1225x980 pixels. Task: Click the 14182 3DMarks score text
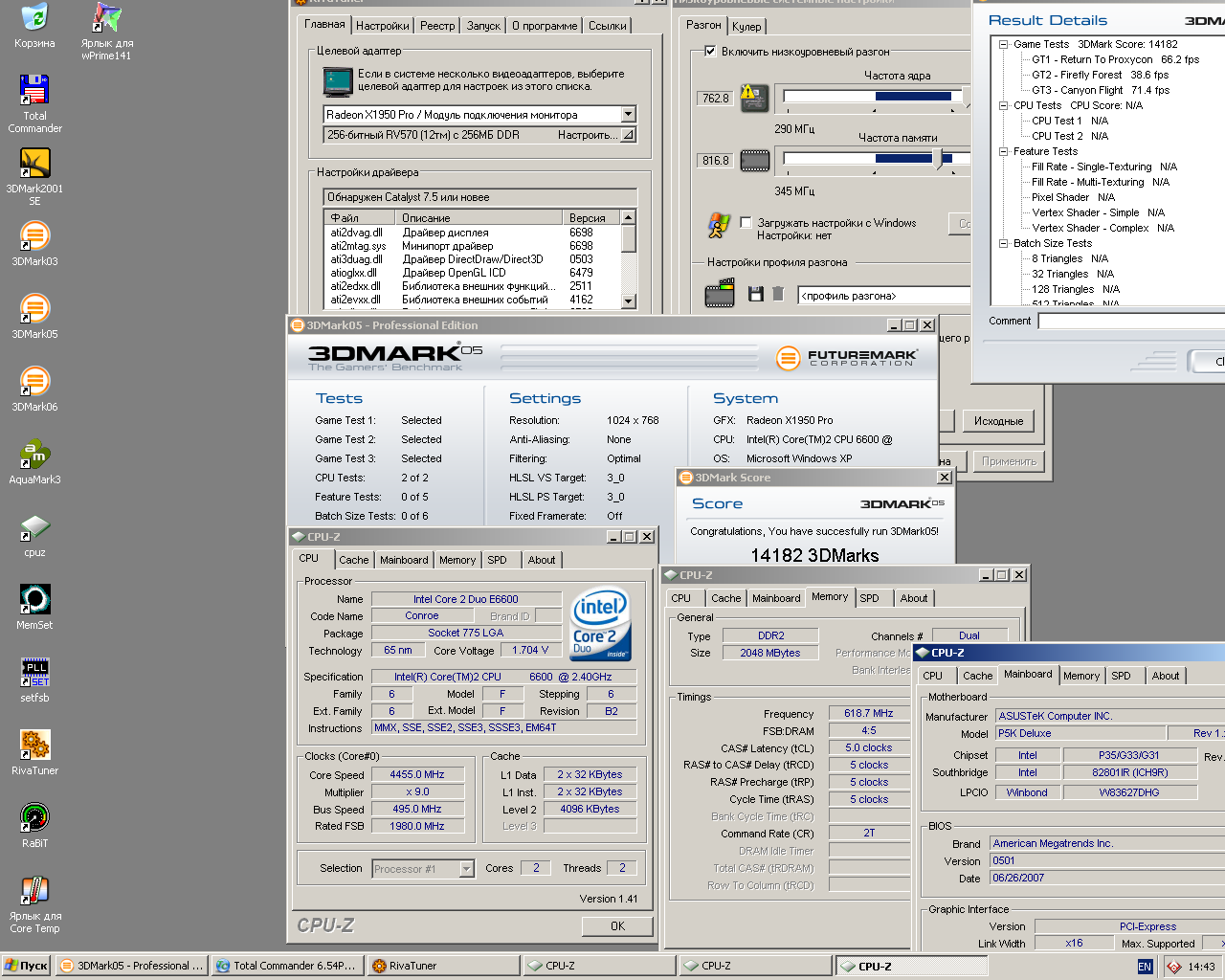click(814, 555)
